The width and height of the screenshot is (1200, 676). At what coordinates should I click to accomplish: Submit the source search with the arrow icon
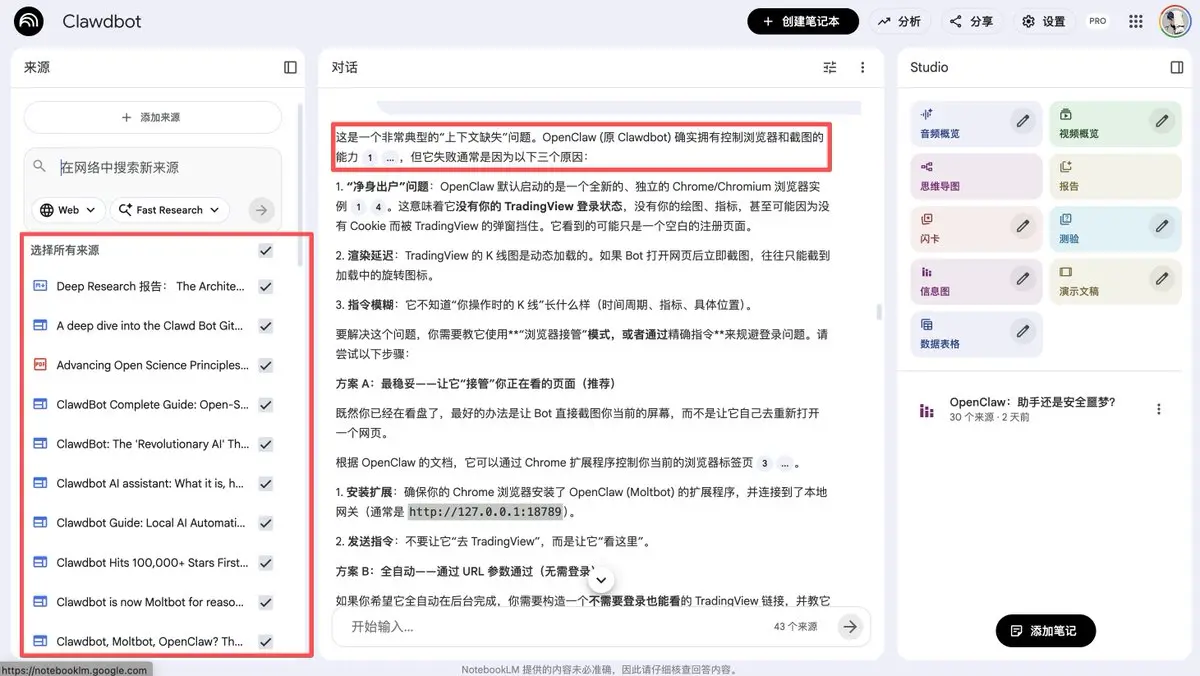261,210
